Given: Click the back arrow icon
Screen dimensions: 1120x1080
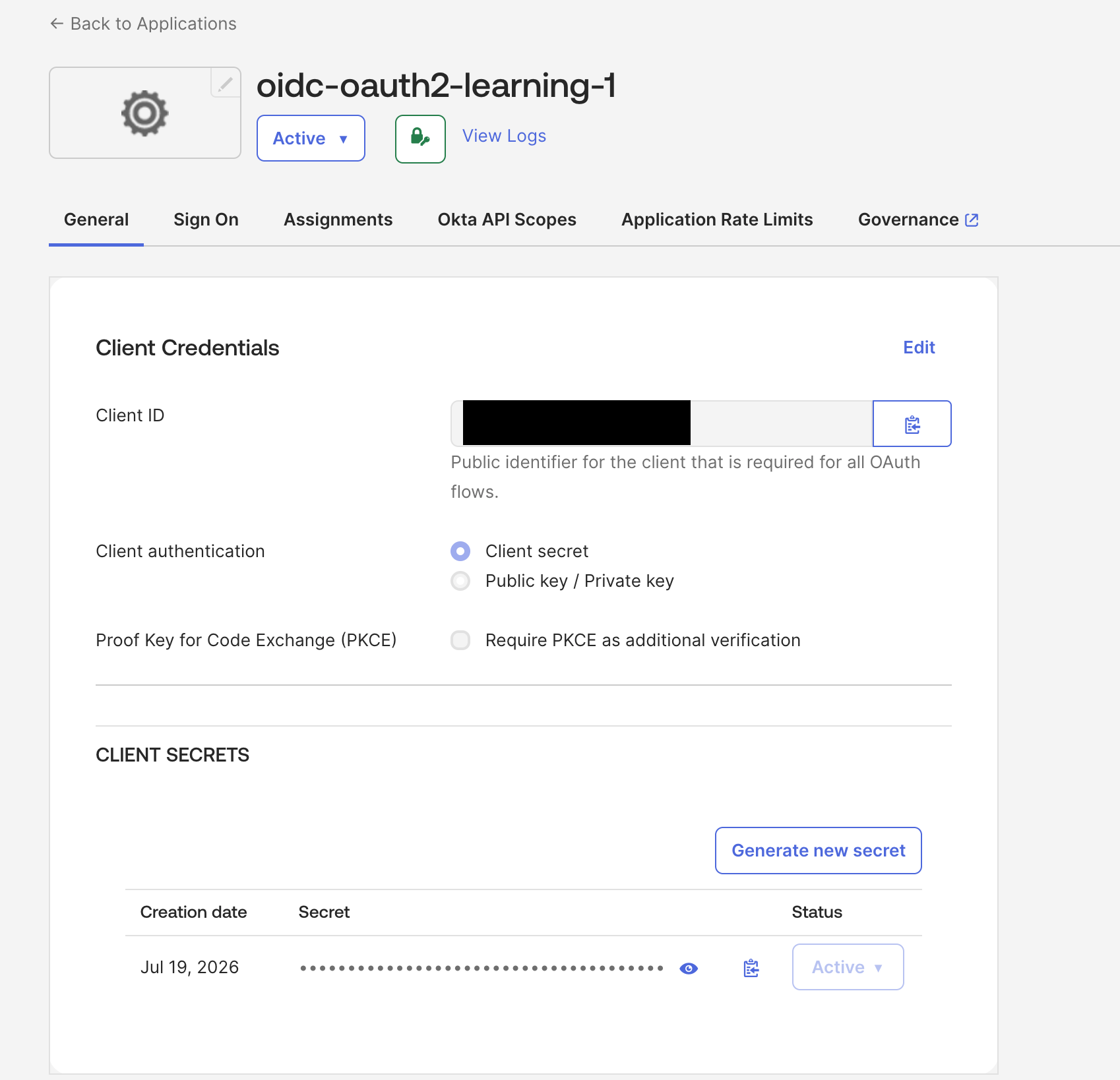Looking at the screenshot, I should coord(57,24).
